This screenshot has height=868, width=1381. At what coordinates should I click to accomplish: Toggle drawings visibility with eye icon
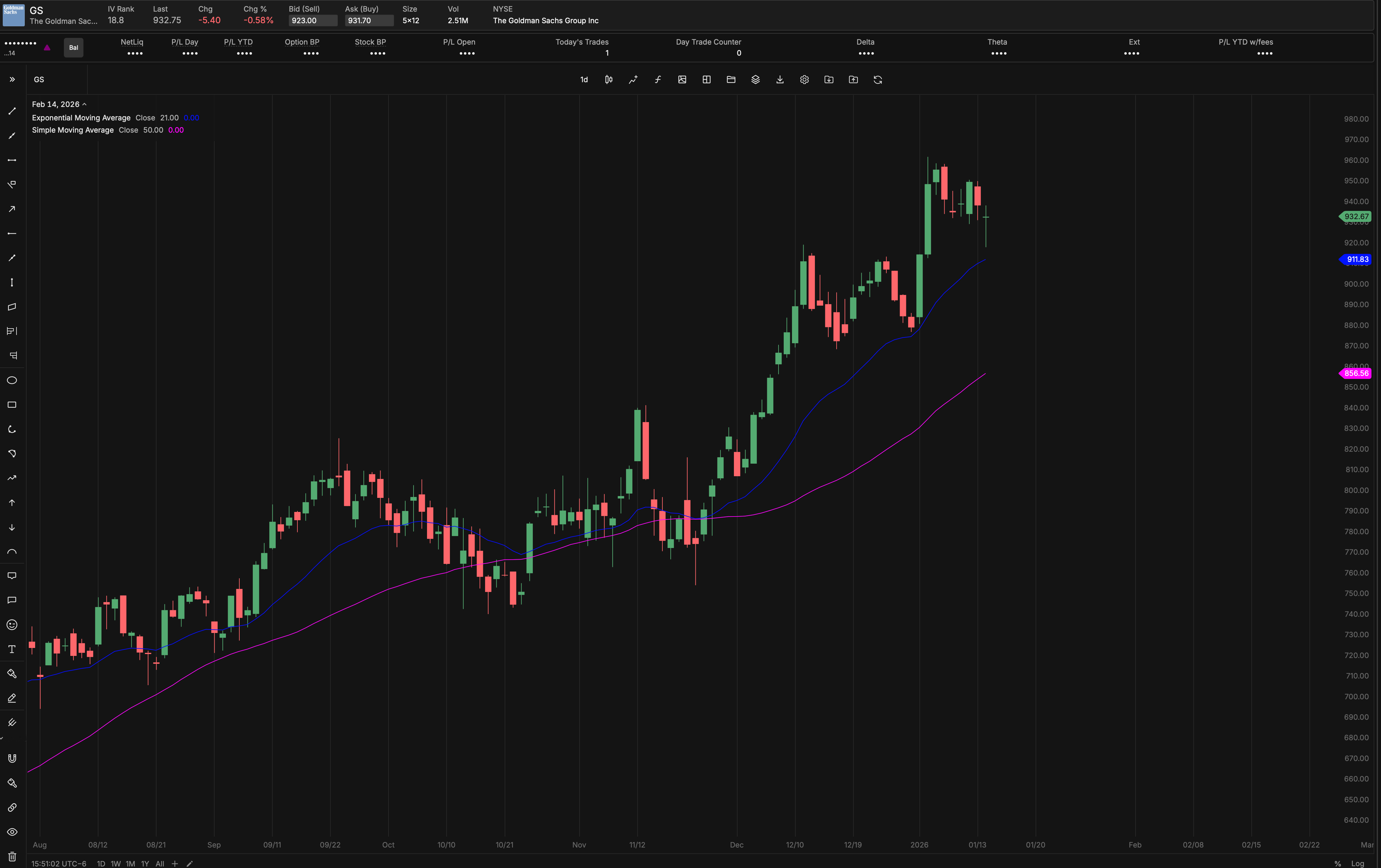click(x=12, y=832)
